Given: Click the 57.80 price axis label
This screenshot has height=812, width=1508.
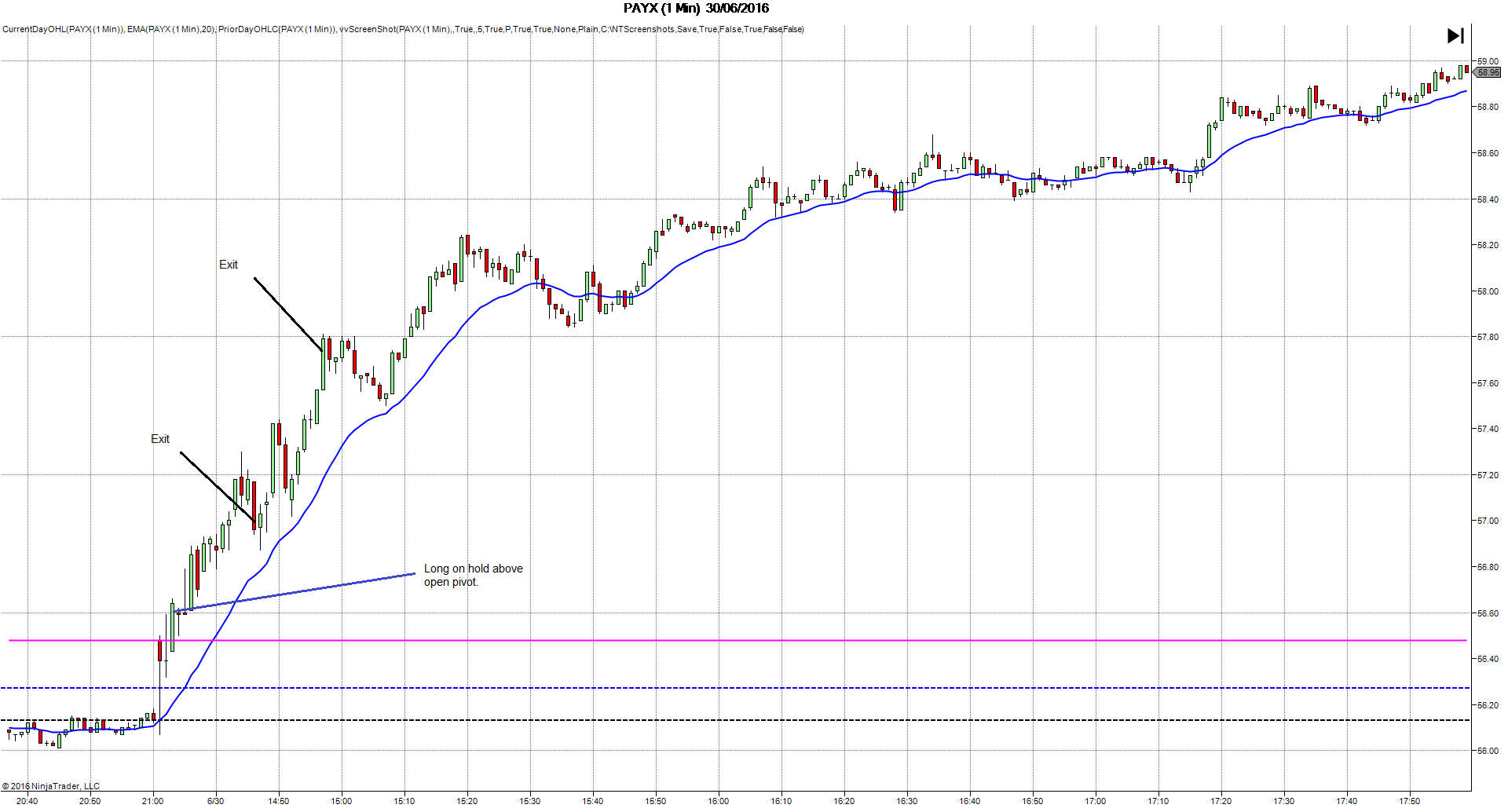Looking at the screenshot, I should (x=1488, y=337).
